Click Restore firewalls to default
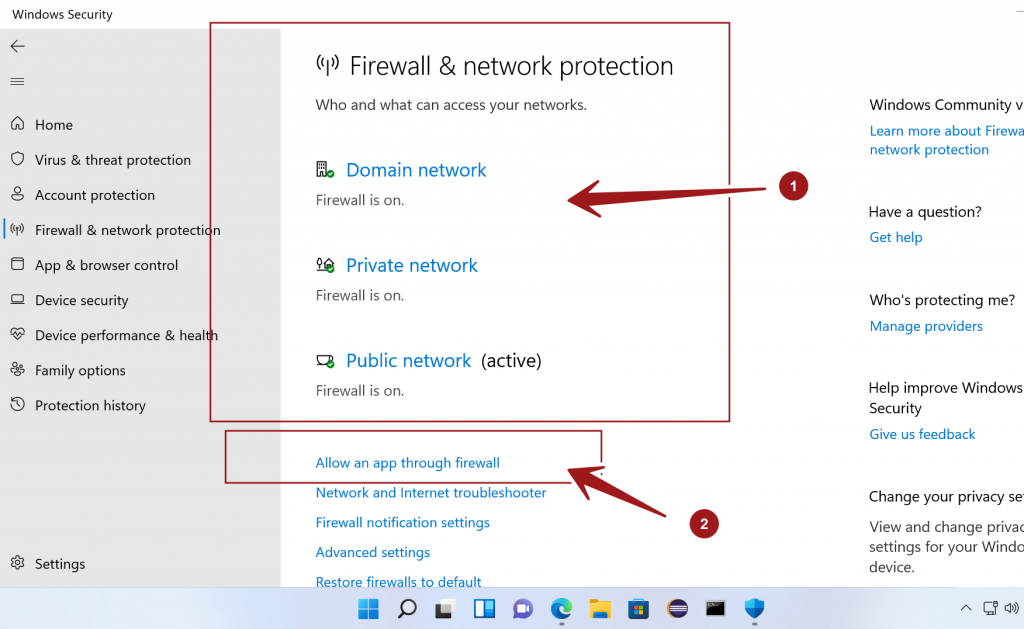Viewport: 1024px width, 629px height. pyautogui.click(x=398, y=581)
